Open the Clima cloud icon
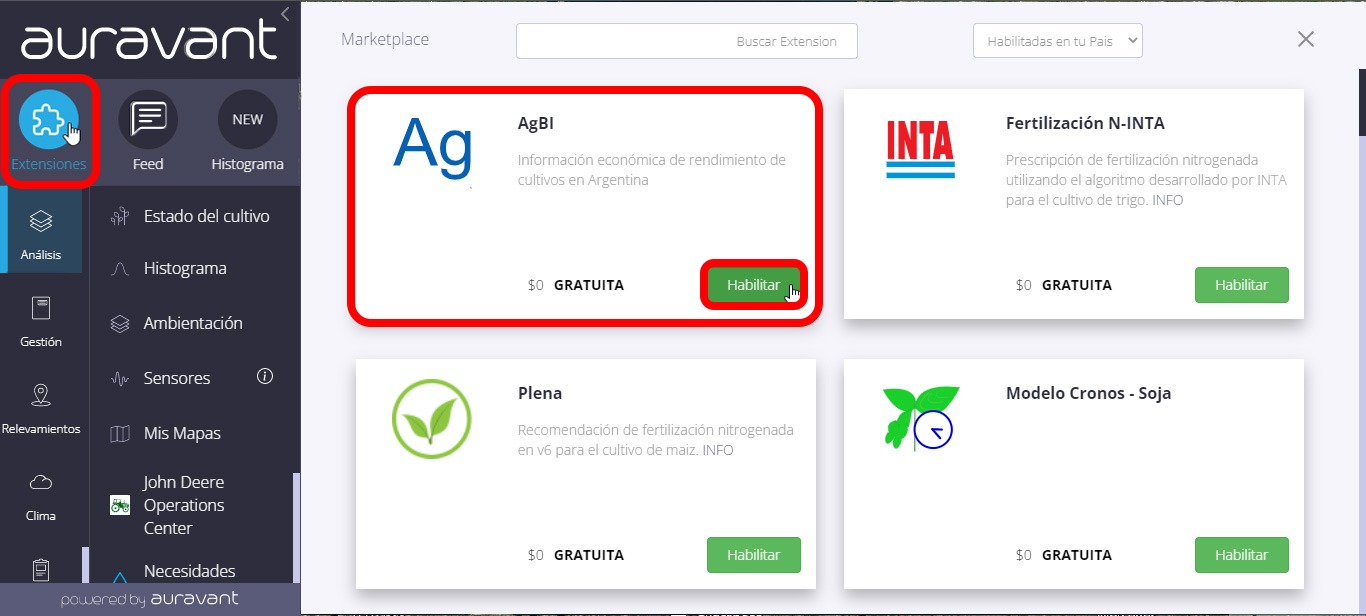Viewport: 1366px width, 616px height. coord(41,483)
